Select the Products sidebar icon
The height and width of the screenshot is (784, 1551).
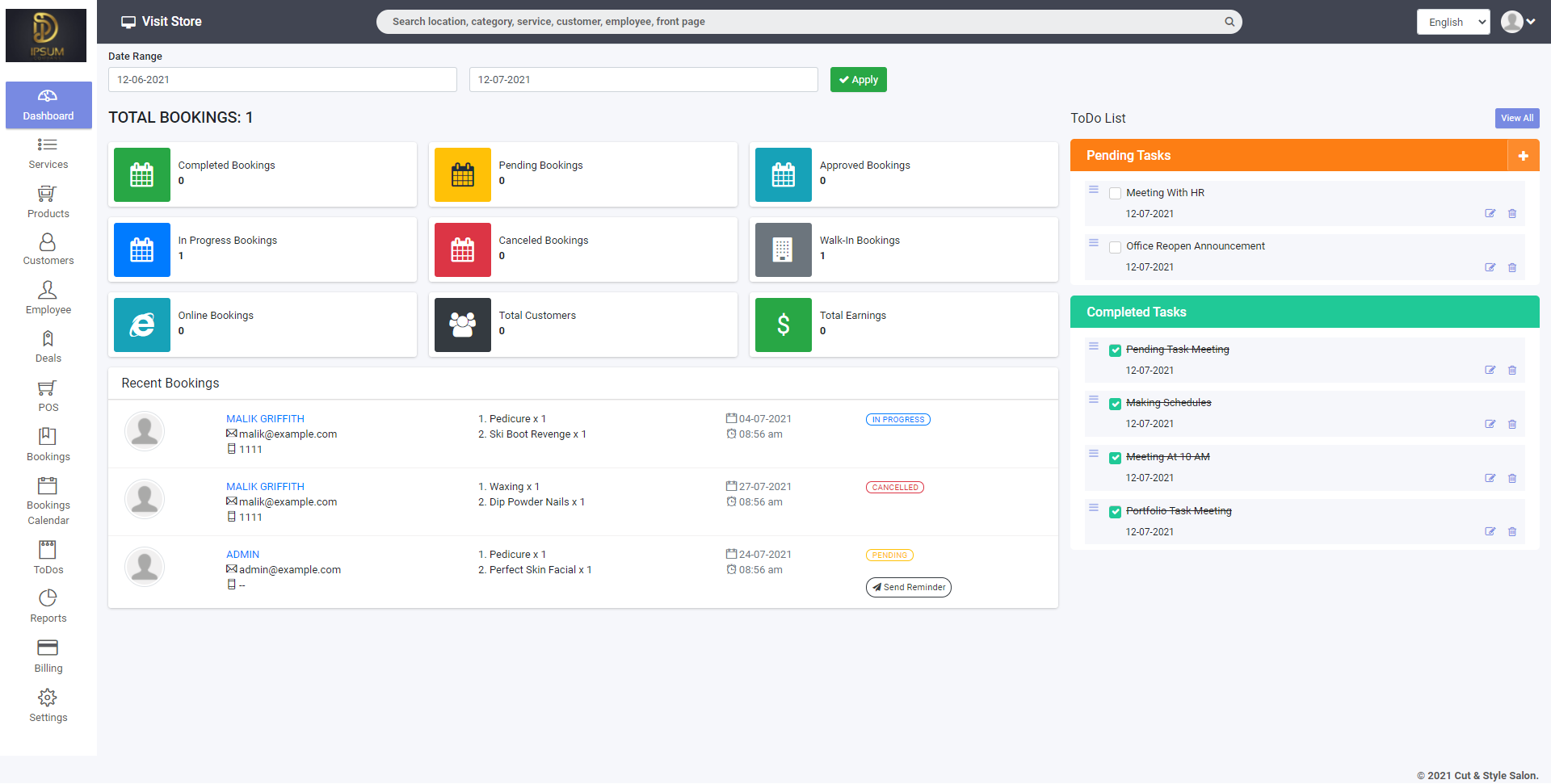[48, 202]
